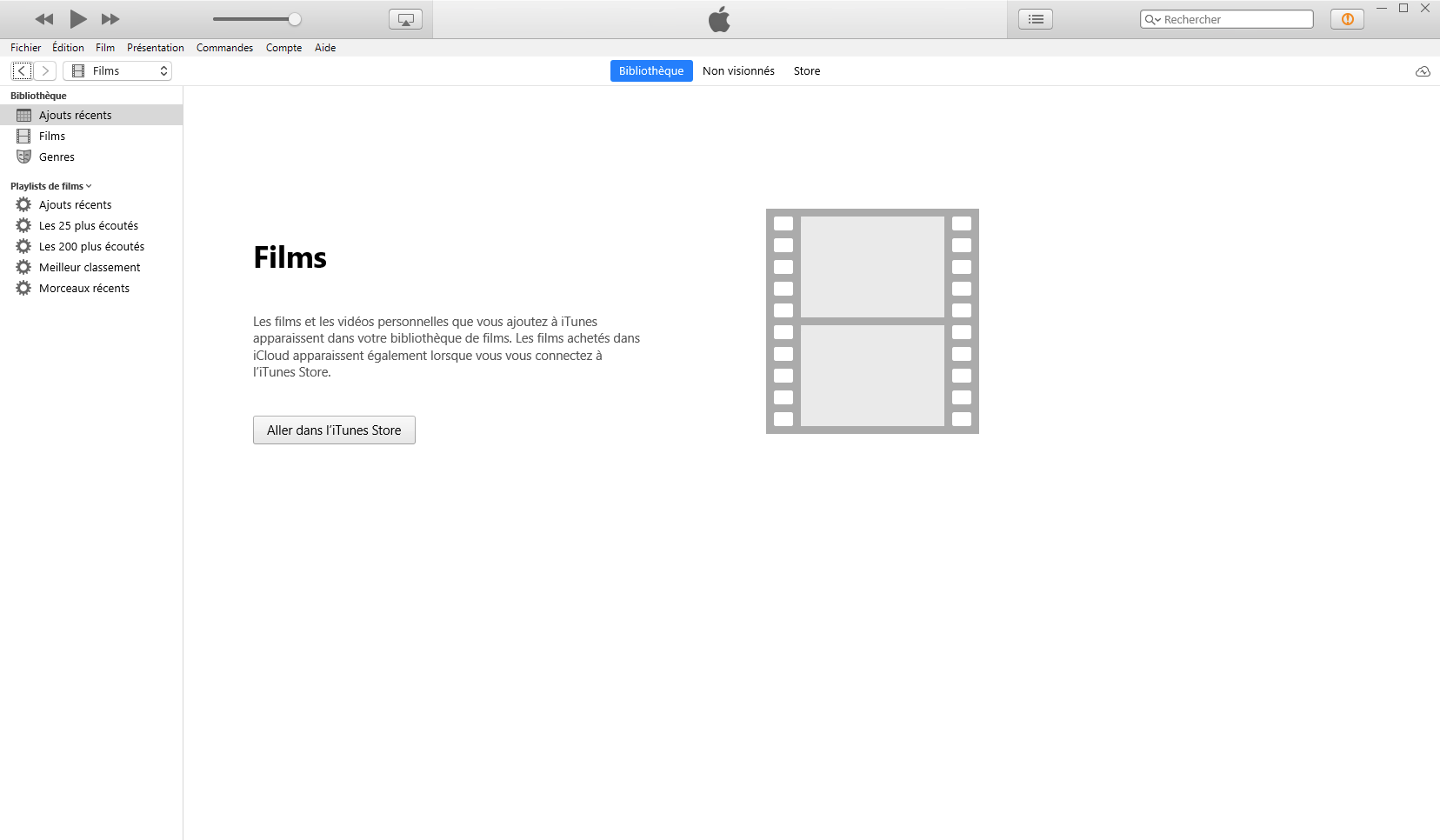1440x840 pixels.
Task: Open the Commandes menu
Action: (x=224, y=48)
